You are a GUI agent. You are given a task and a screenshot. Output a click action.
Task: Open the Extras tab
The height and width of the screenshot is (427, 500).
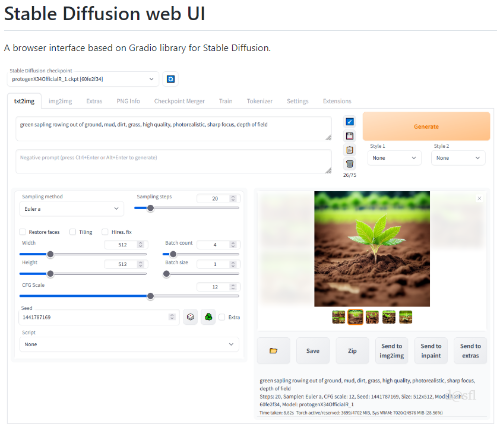(x=94, y=101)
